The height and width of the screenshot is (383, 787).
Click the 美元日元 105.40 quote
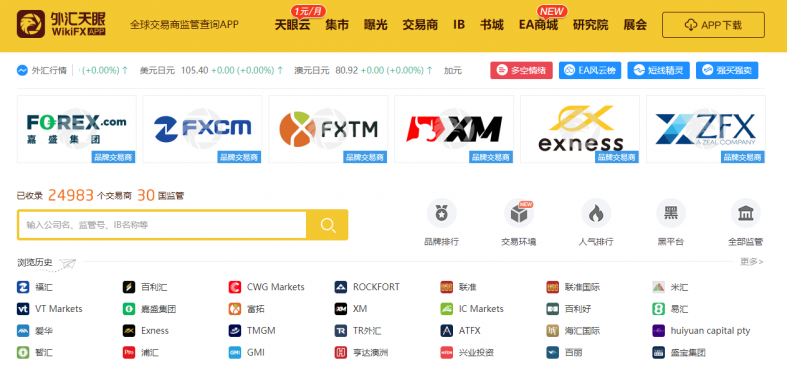coord(211,70)
